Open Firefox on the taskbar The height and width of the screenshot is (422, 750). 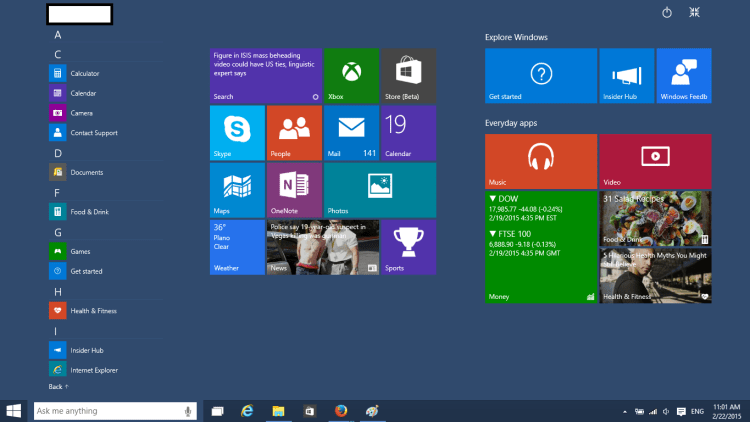click(x=341, y=411)
